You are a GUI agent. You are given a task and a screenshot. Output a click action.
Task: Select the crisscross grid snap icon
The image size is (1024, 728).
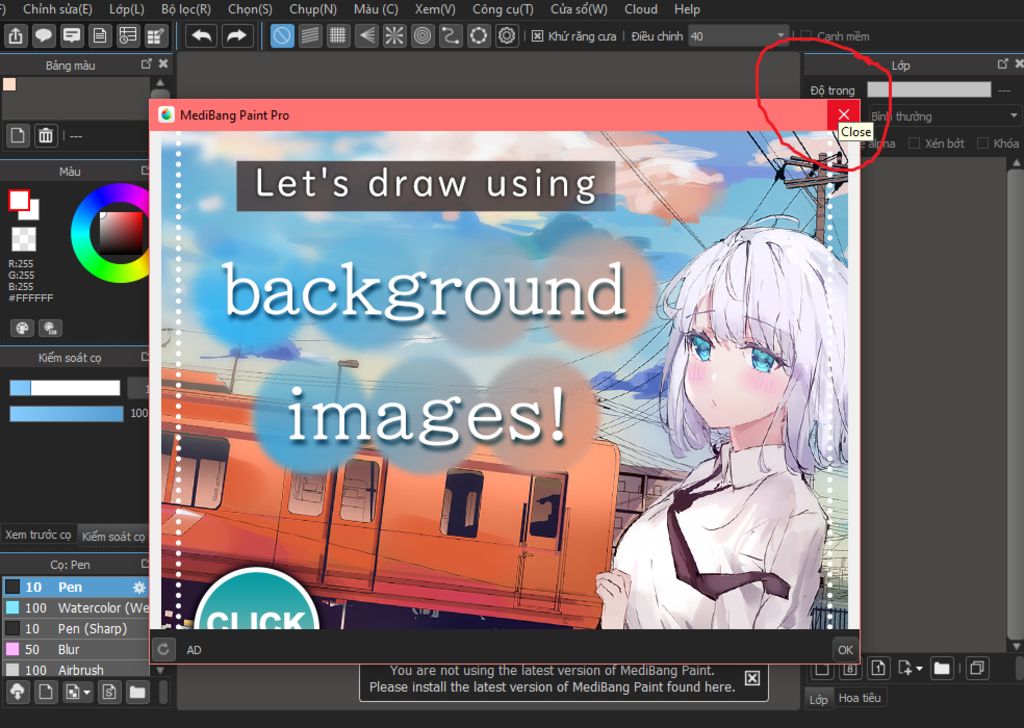(338, 36)
